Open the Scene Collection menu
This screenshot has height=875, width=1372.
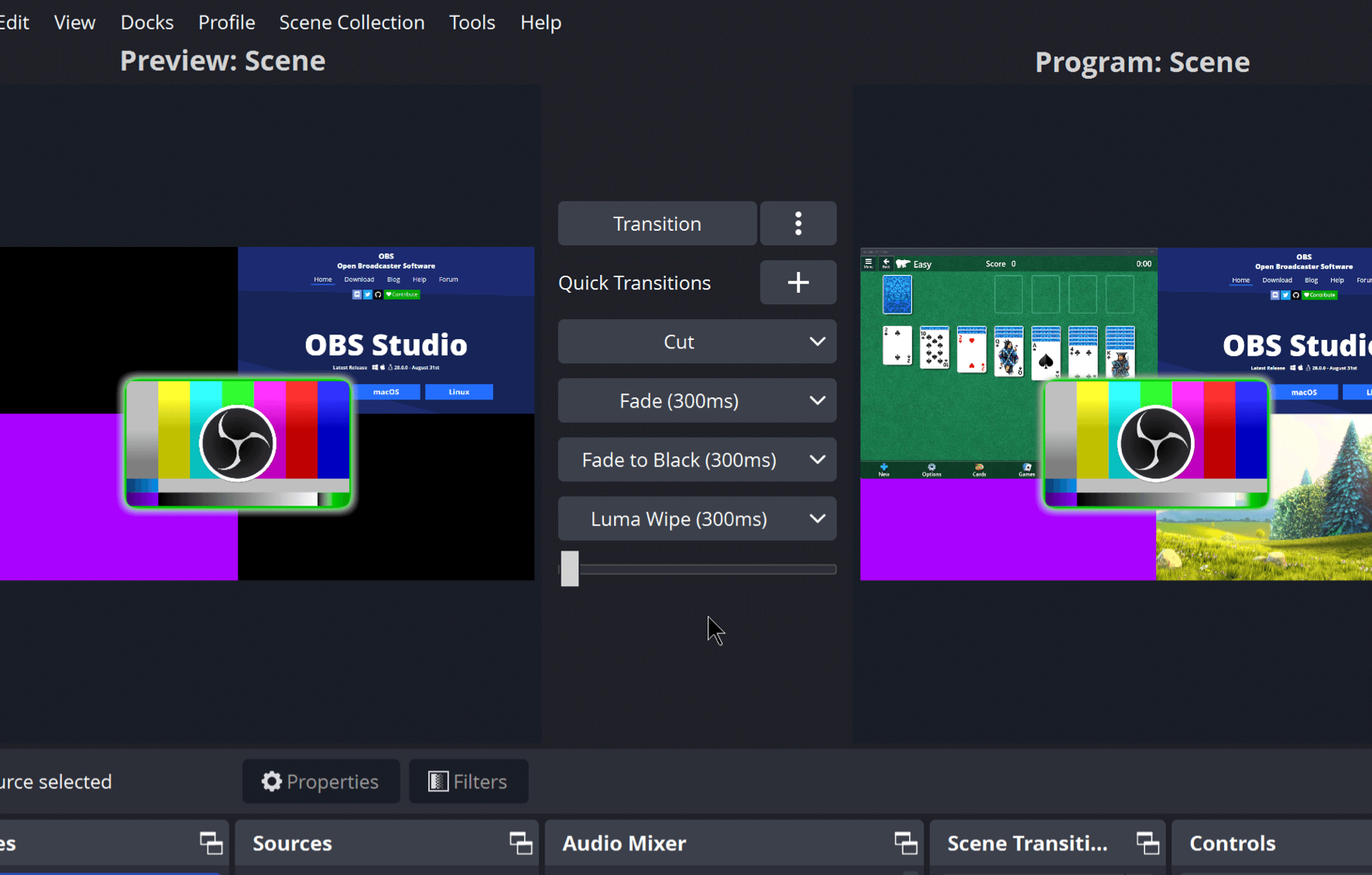pyautogui.click(x=352, y=22)
